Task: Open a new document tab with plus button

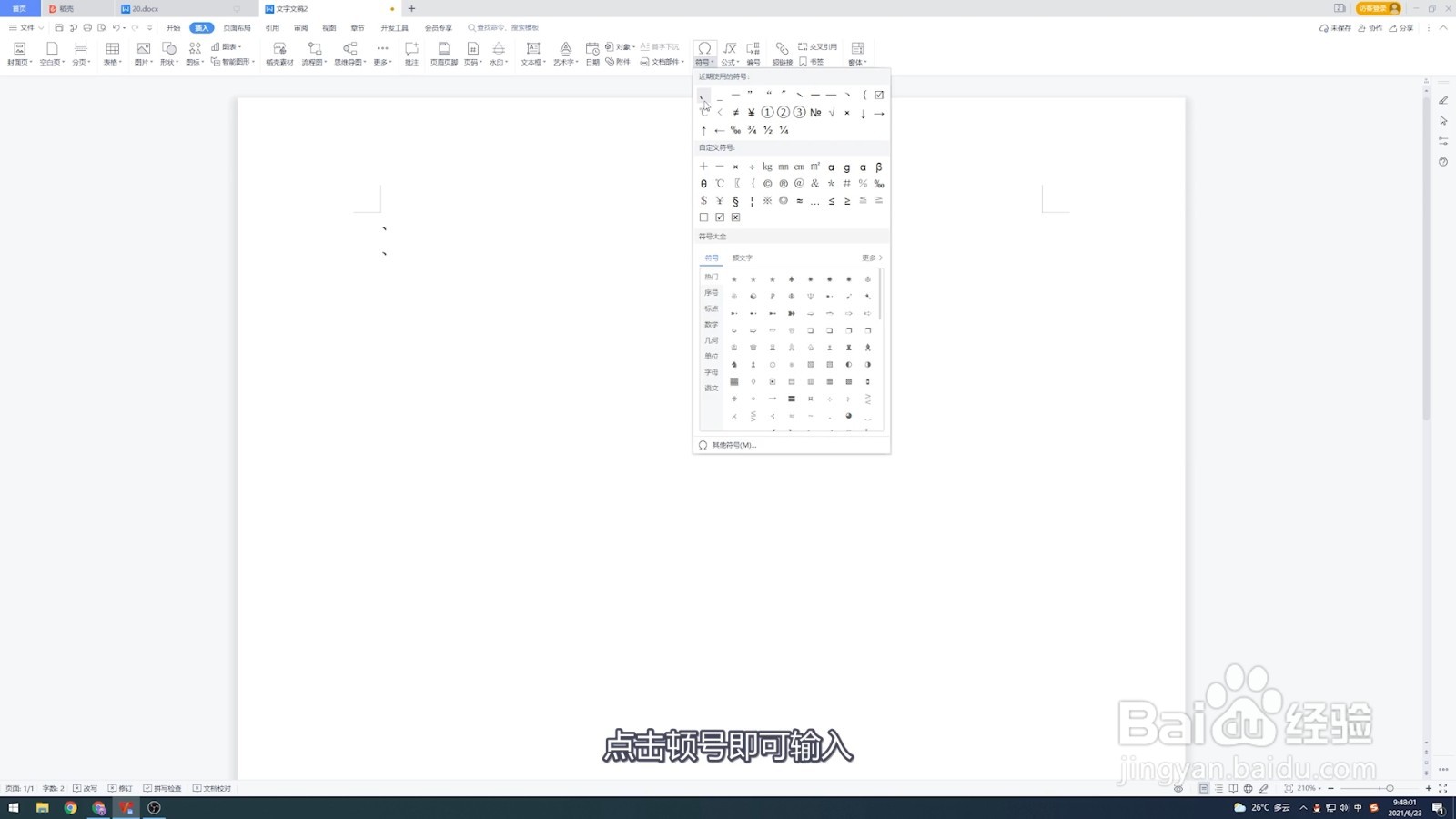Action: pos(411,9)
